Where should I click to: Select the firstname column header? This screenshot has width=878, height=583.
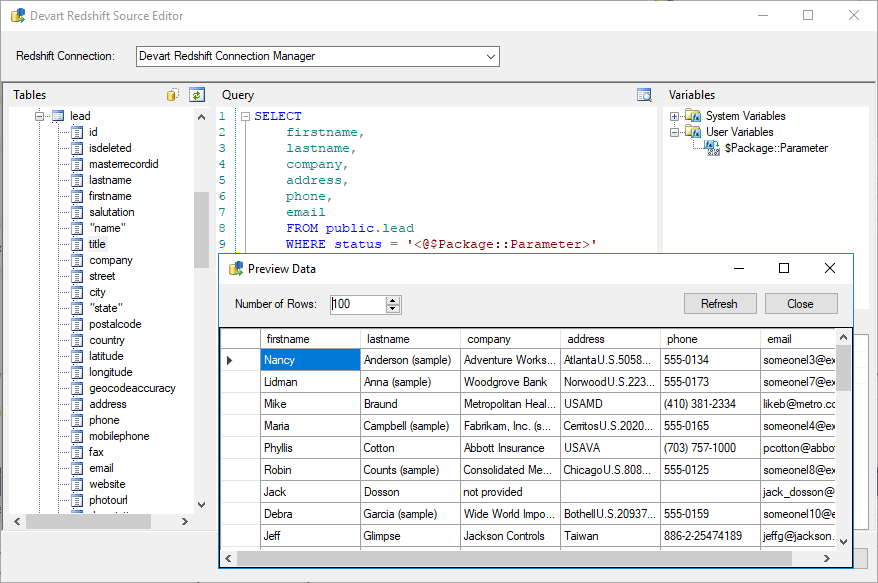pos(285,339)
